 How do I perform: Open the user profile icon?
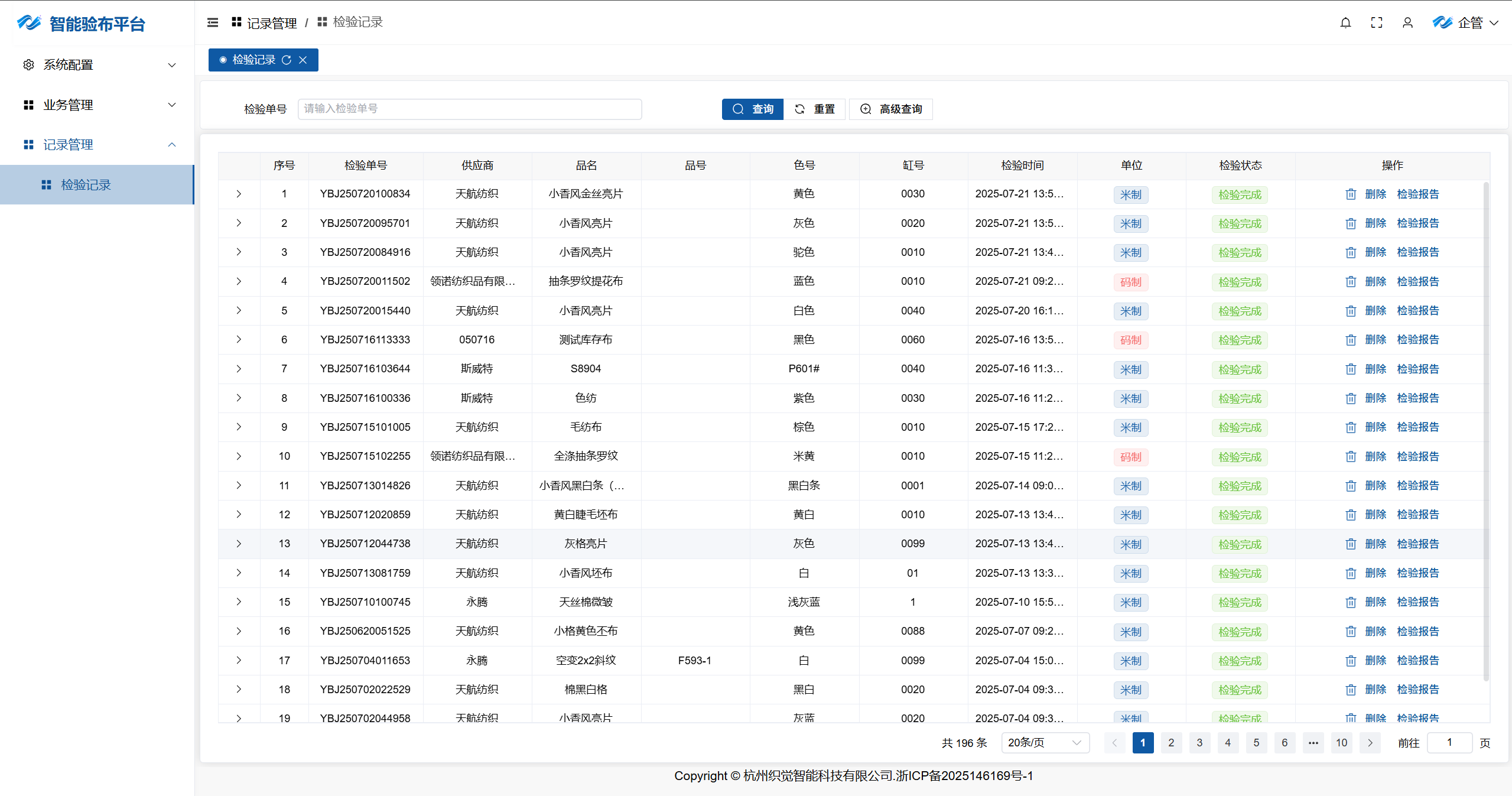point(1407,22)
